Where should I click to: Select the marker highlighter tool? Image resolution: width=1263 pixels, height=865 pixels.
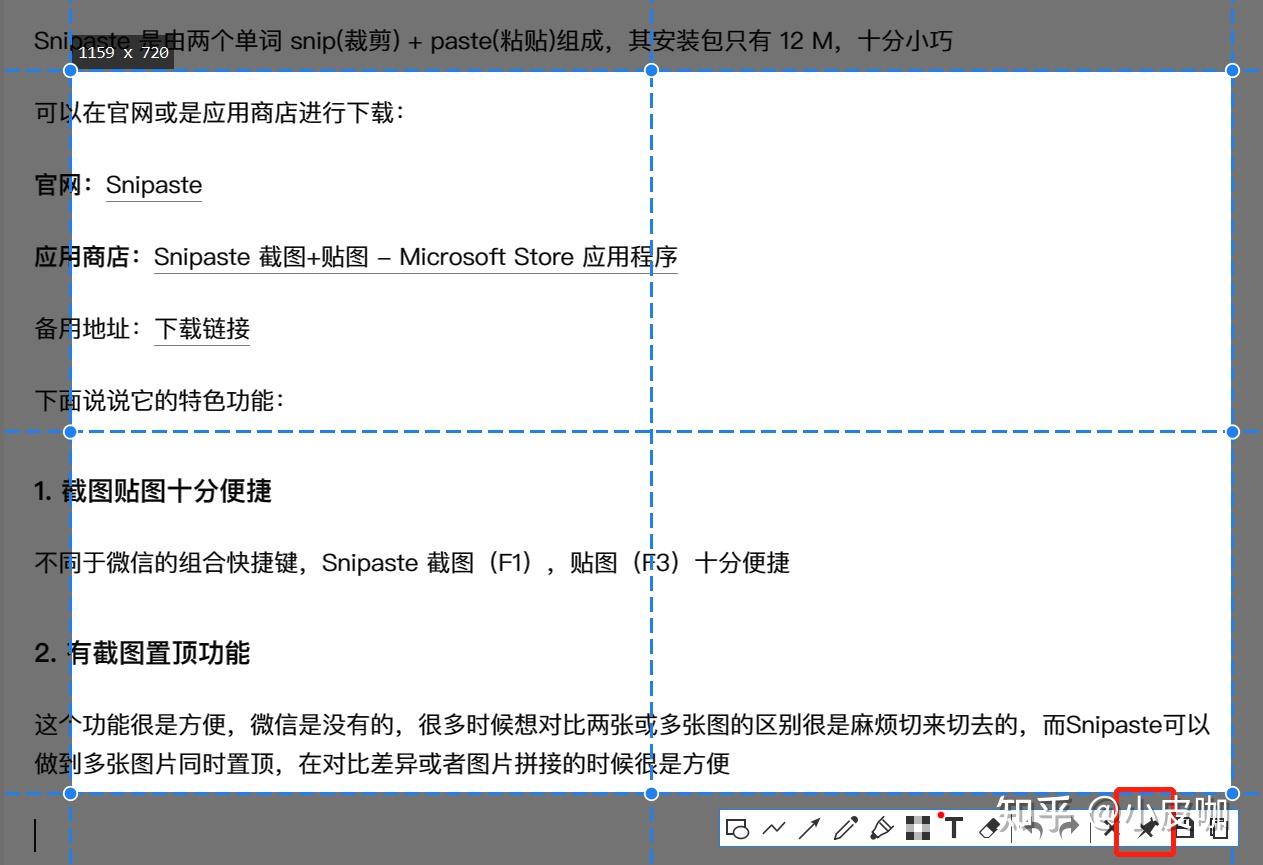(x=881, y=828)
